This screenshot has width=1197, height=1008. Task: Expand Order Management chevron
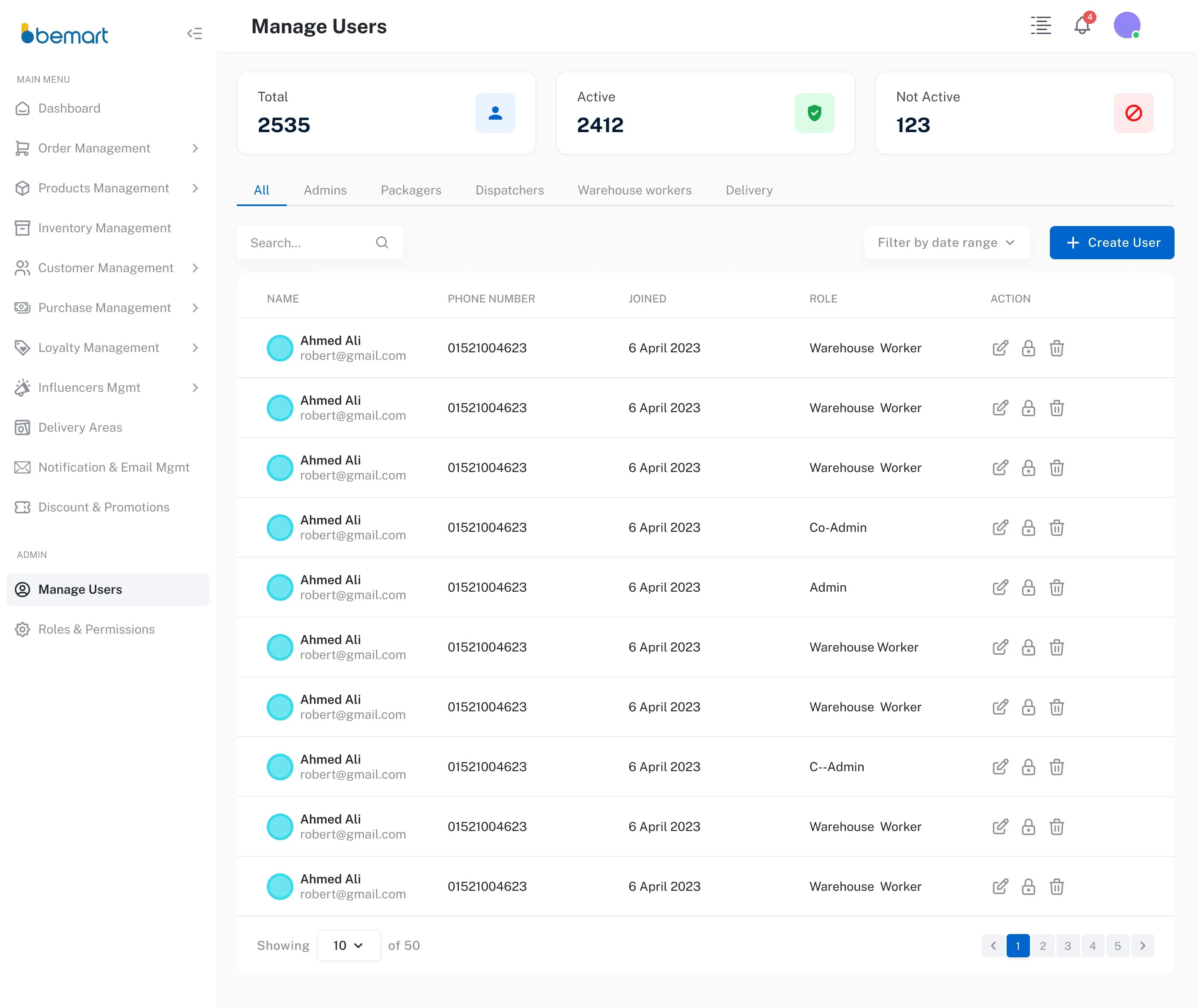[195, 149]
